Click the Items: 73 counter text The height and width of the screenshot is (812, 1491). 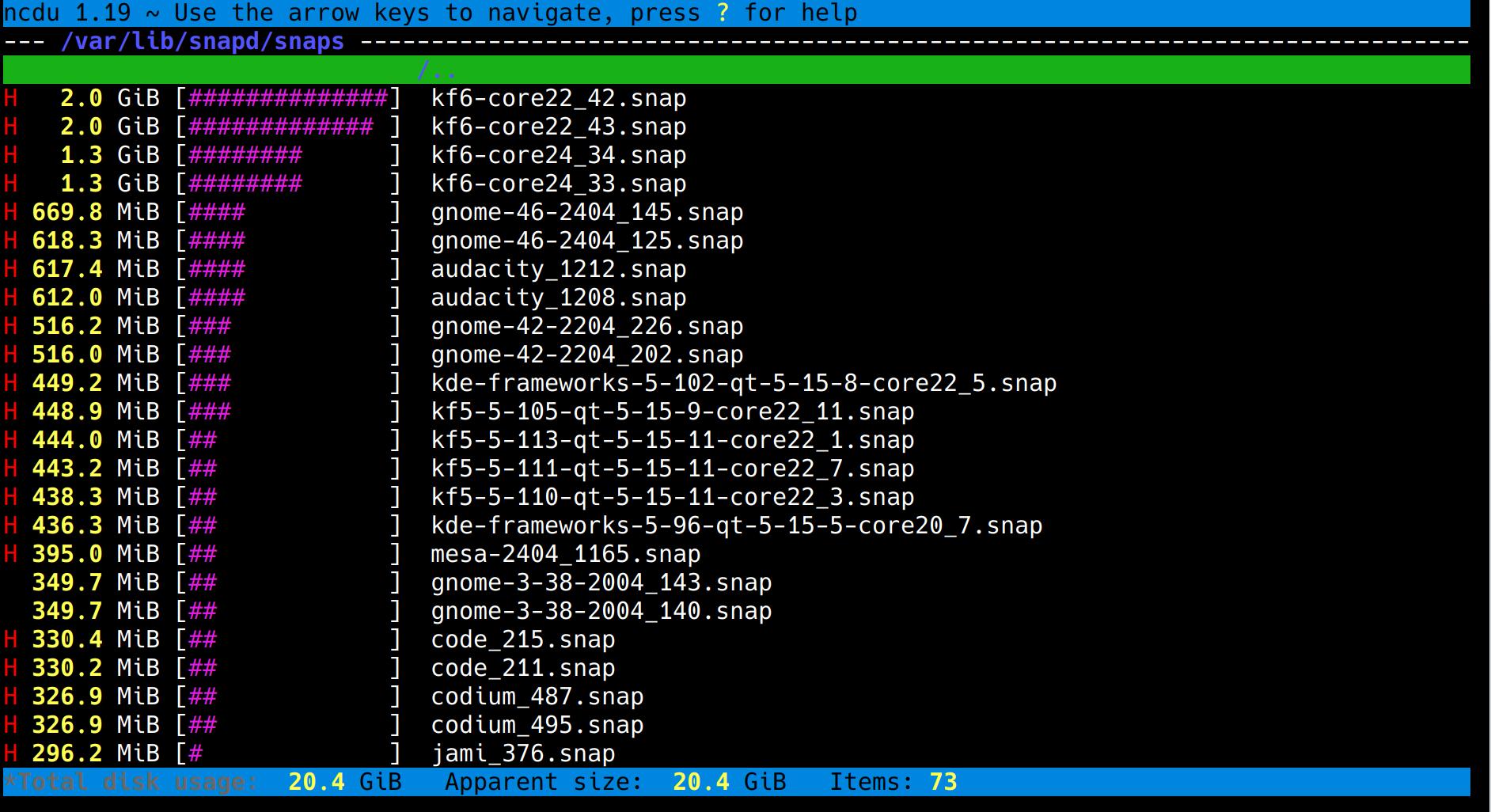pos(893,782)
